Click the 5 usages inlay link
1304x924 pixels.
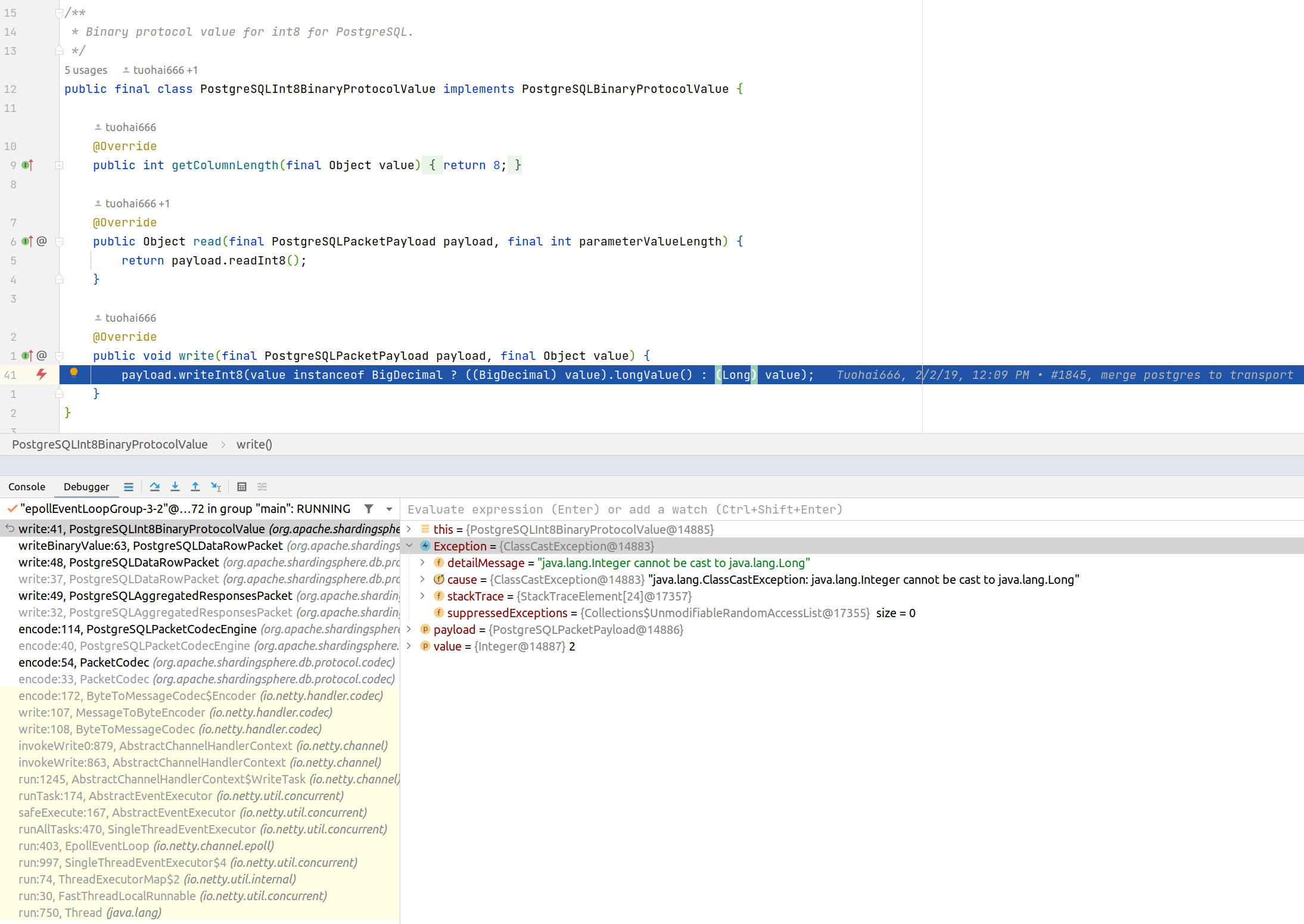[x=86, y=70]
